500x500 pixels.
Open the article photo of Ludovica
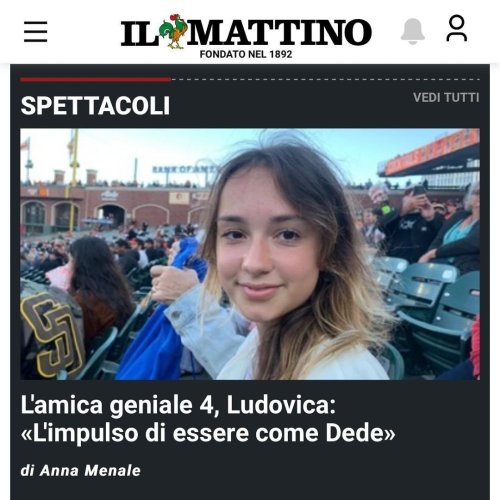click(250, 254)
